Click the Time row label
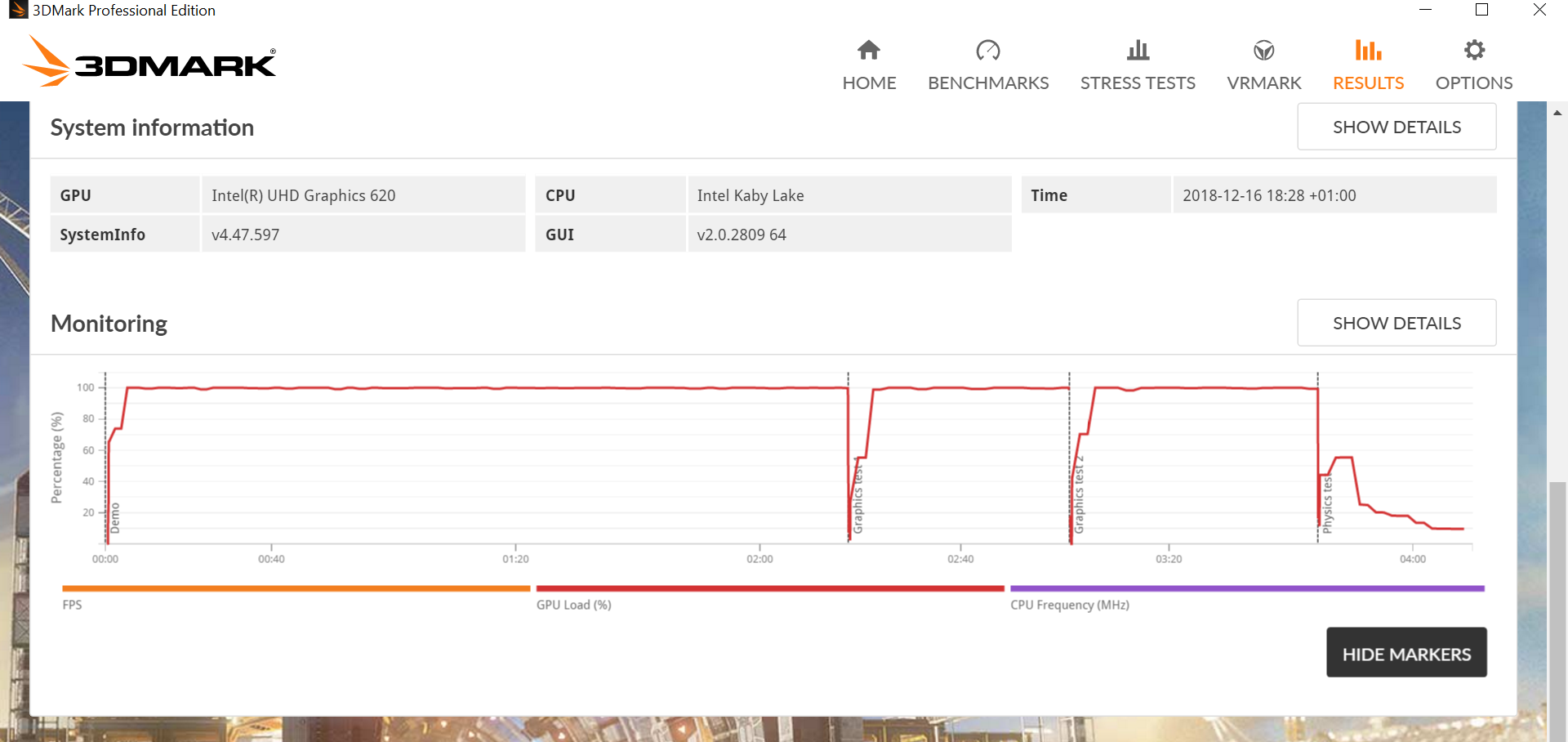Image resolution: width=1568 pixels, height=742 pixels. point(1049,195)
